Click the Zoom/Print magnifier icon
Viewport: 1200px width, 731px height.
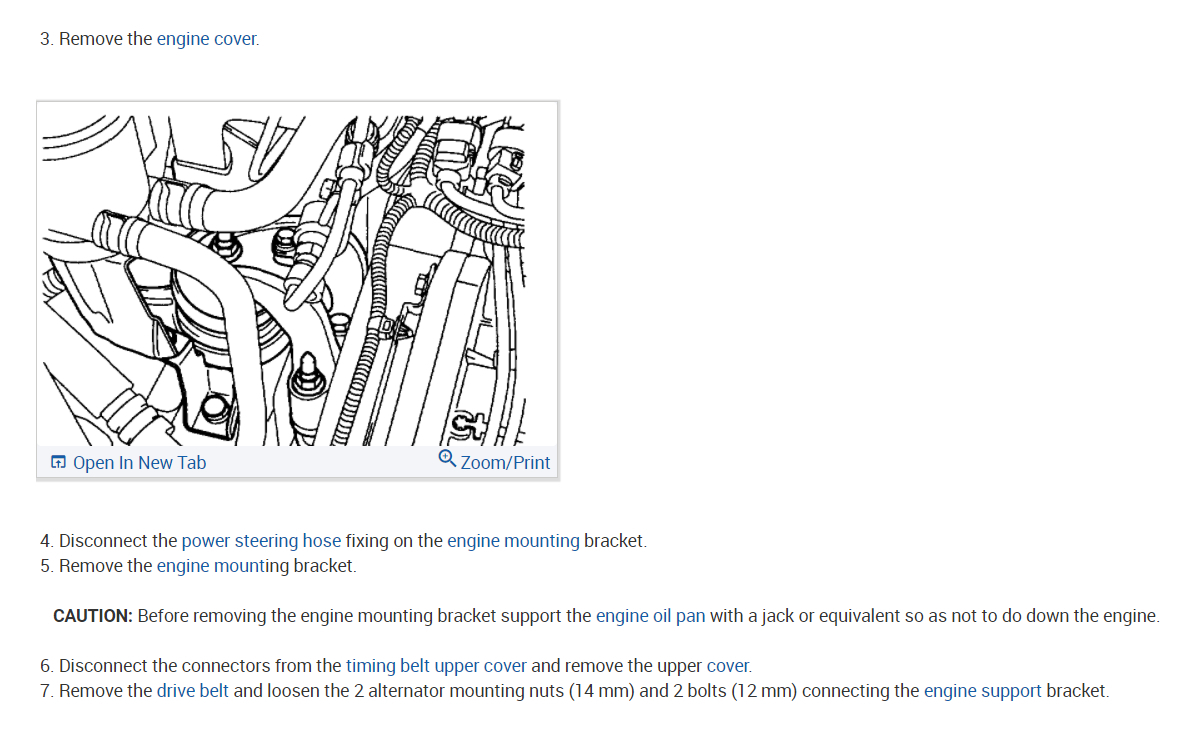pos(447,459)
